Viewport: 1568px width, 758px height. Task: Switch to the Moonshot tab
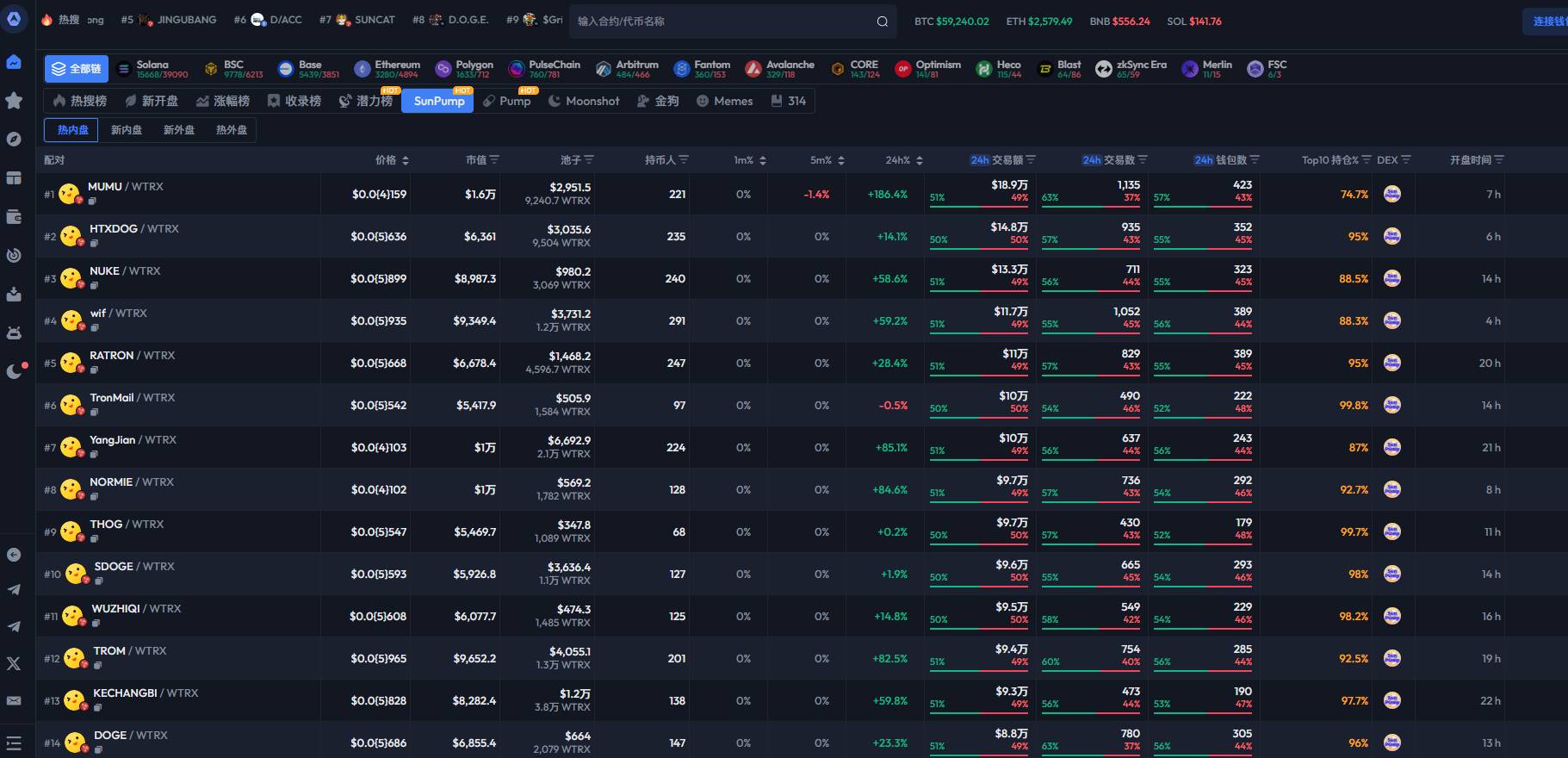(x=584, y=101)
